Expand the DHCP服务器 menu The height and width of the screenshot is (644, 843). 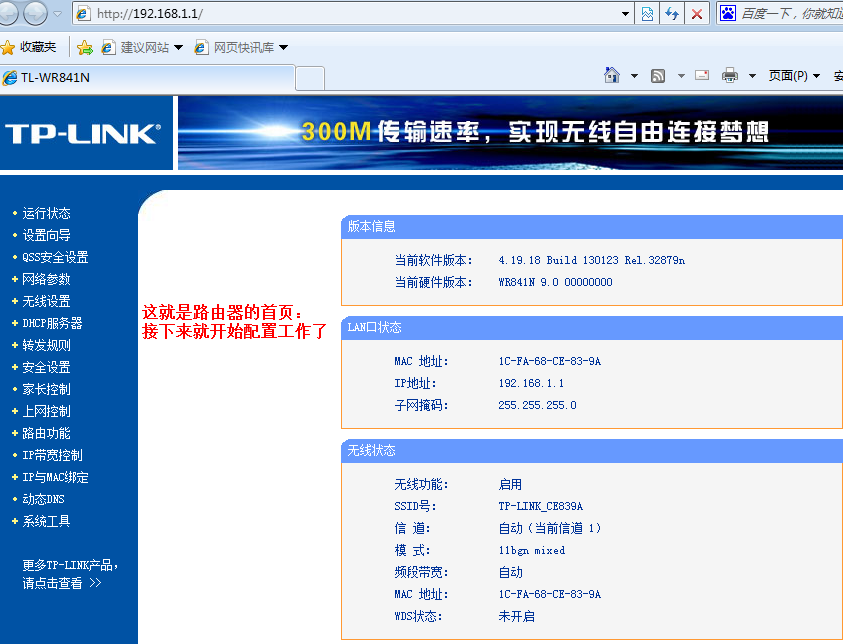coord(52,324)
